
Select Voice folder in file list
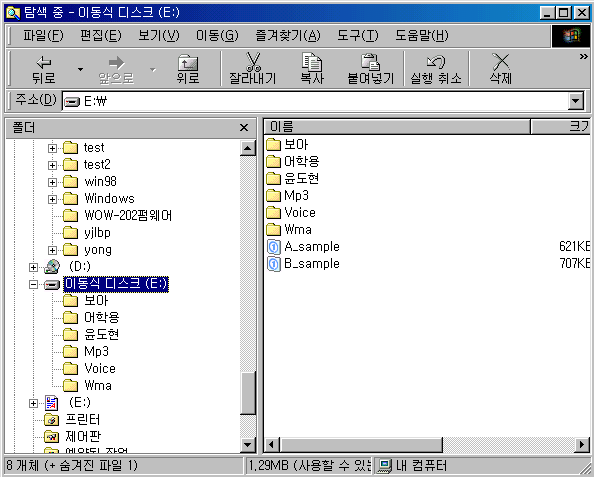pyautogui.click(x=300, y=213)
